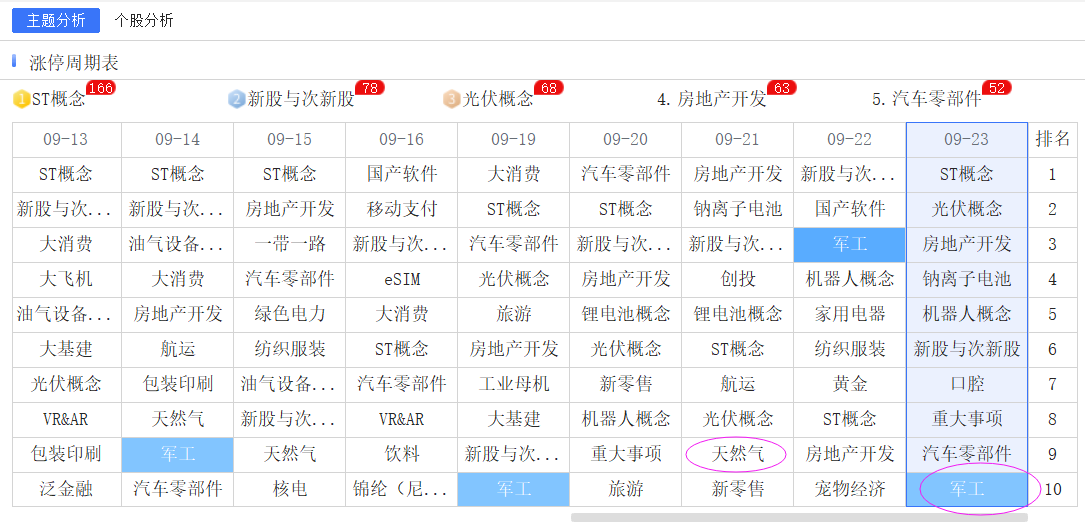Click the 工业母机 cell
Screen dimensions: 1085x522
[514, 385]
